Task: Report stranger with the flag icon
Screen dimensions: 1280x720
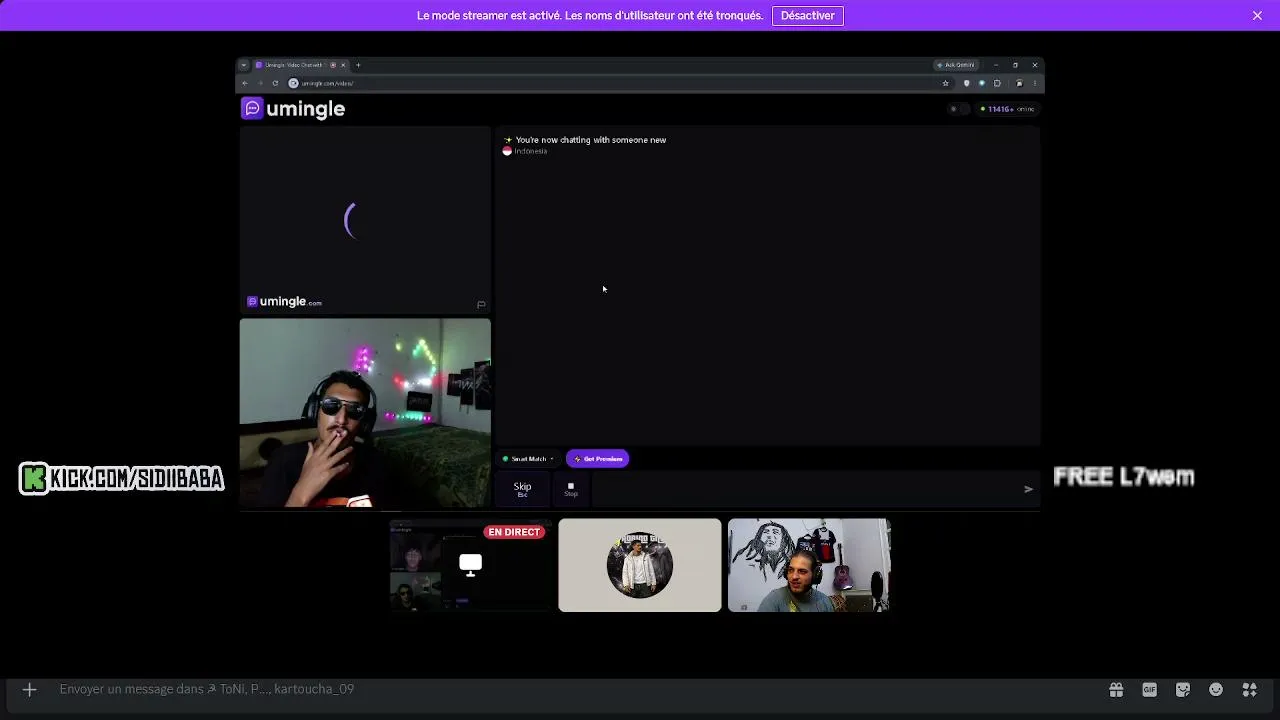Action: 481,304
